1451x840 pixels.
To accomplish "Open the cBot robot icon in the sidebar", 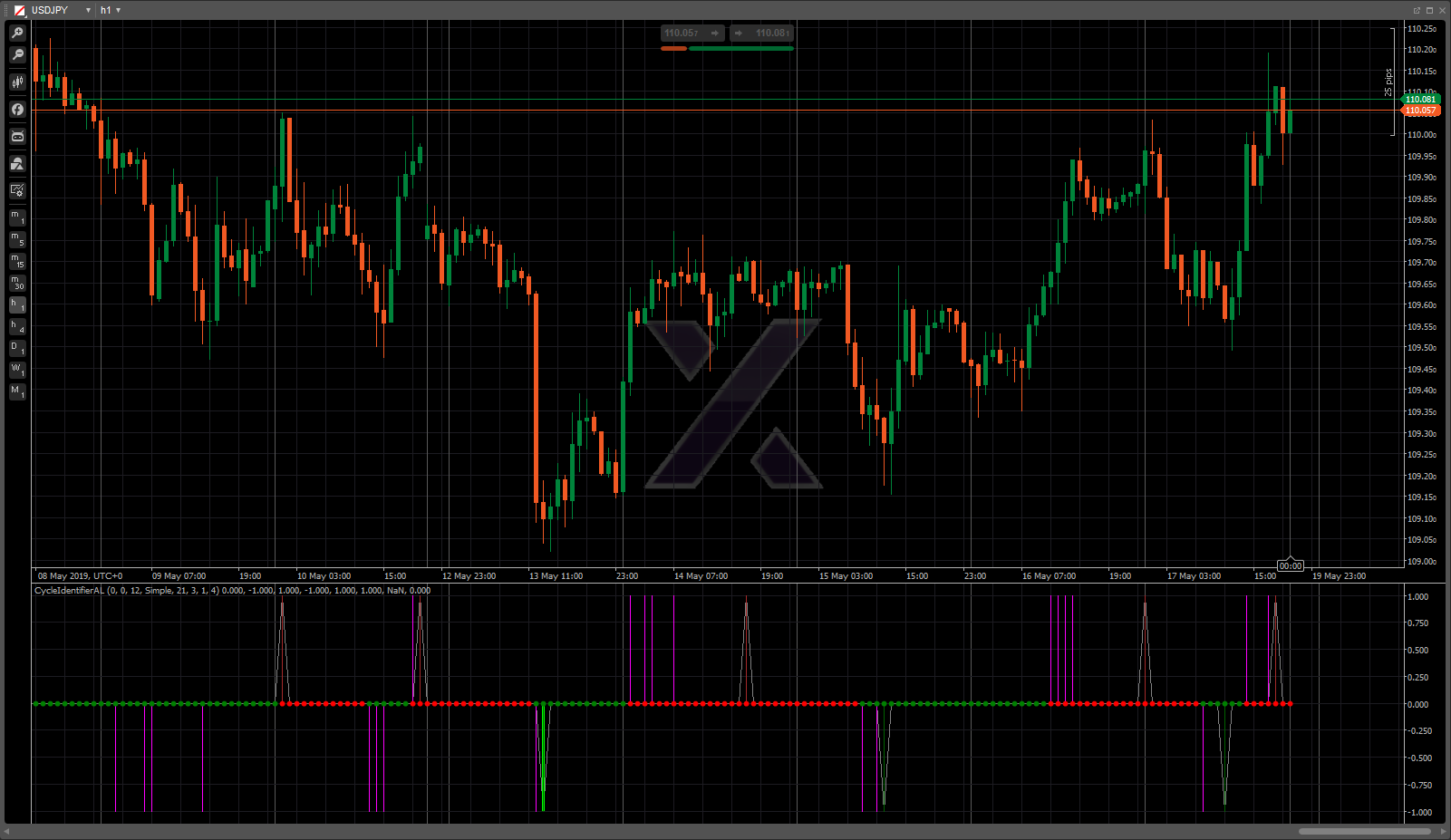I will pos(17,137).
